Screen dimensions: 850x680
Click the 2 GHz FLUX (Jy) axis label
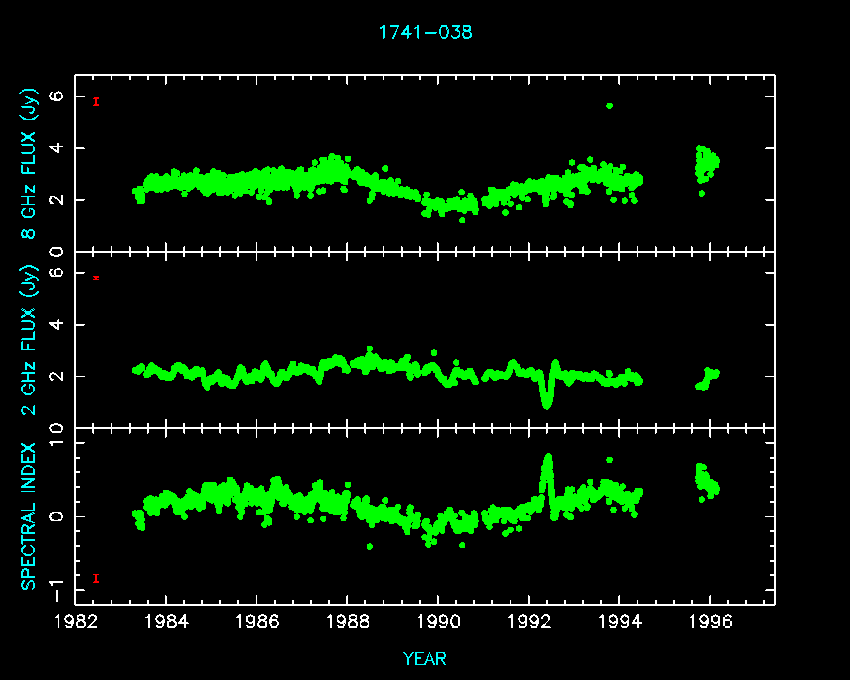pyautogui.click(x=29, y=340)
